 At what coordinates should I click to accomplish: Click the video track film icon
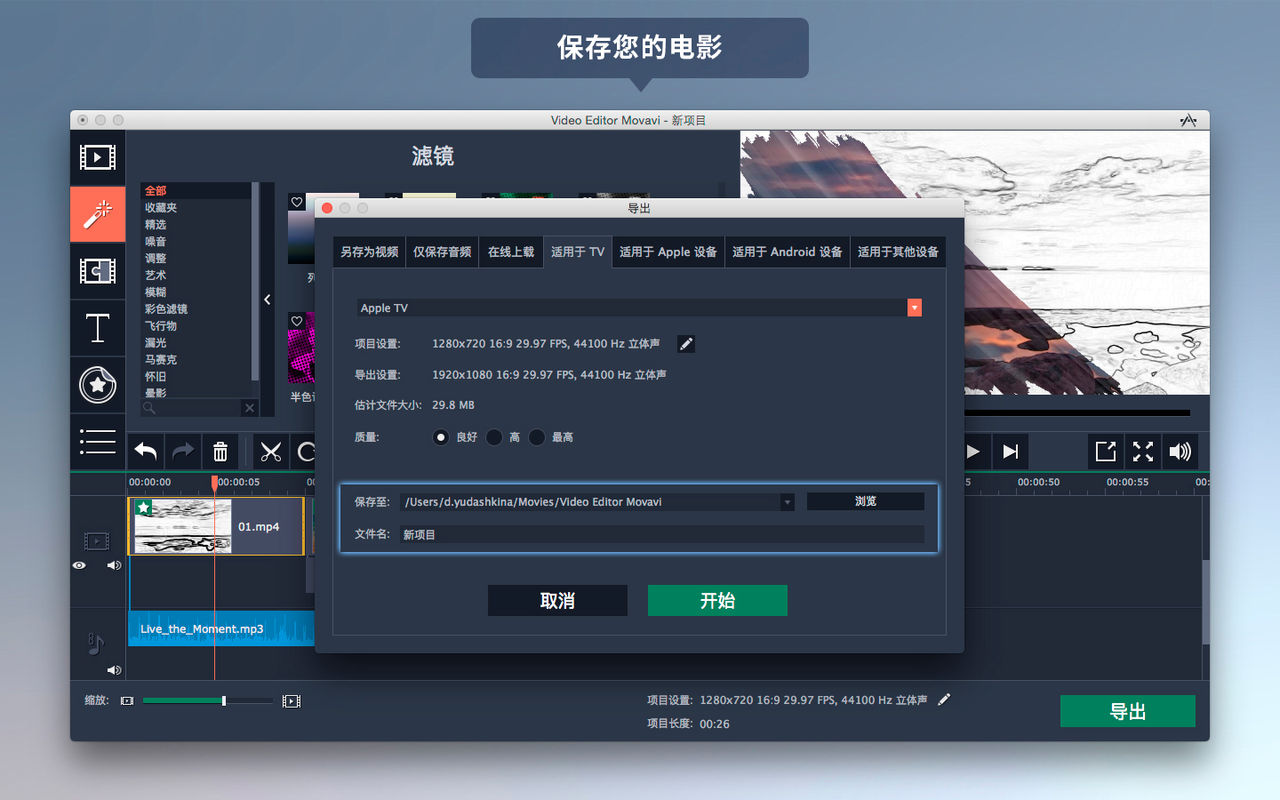[x=96, y=541]
